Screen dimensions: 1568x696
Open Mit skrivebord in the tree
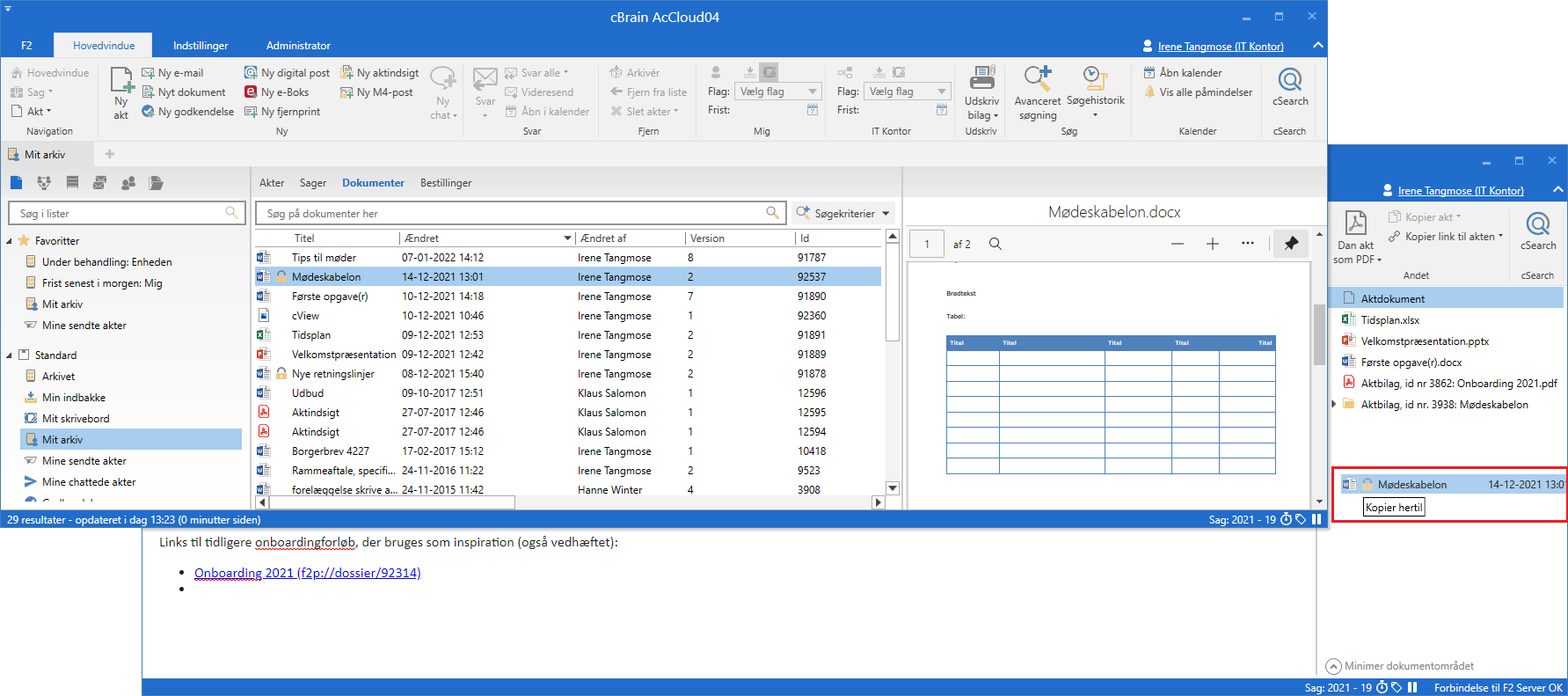(x=76, y=418)
